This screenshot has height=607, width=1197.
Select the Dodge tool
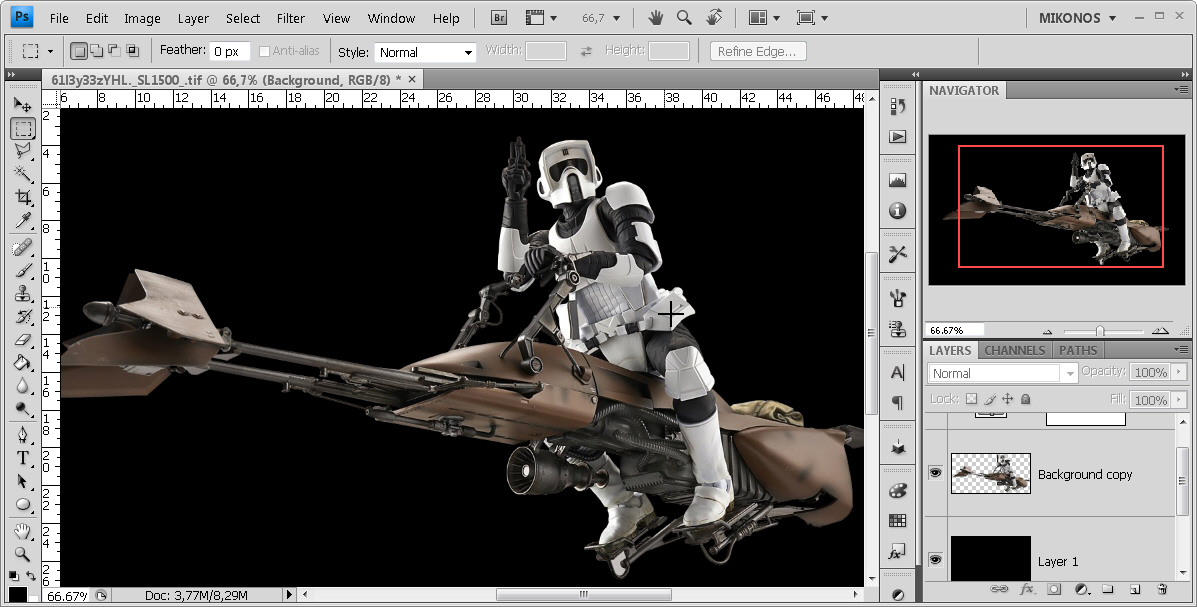click(x=23, y=408)
